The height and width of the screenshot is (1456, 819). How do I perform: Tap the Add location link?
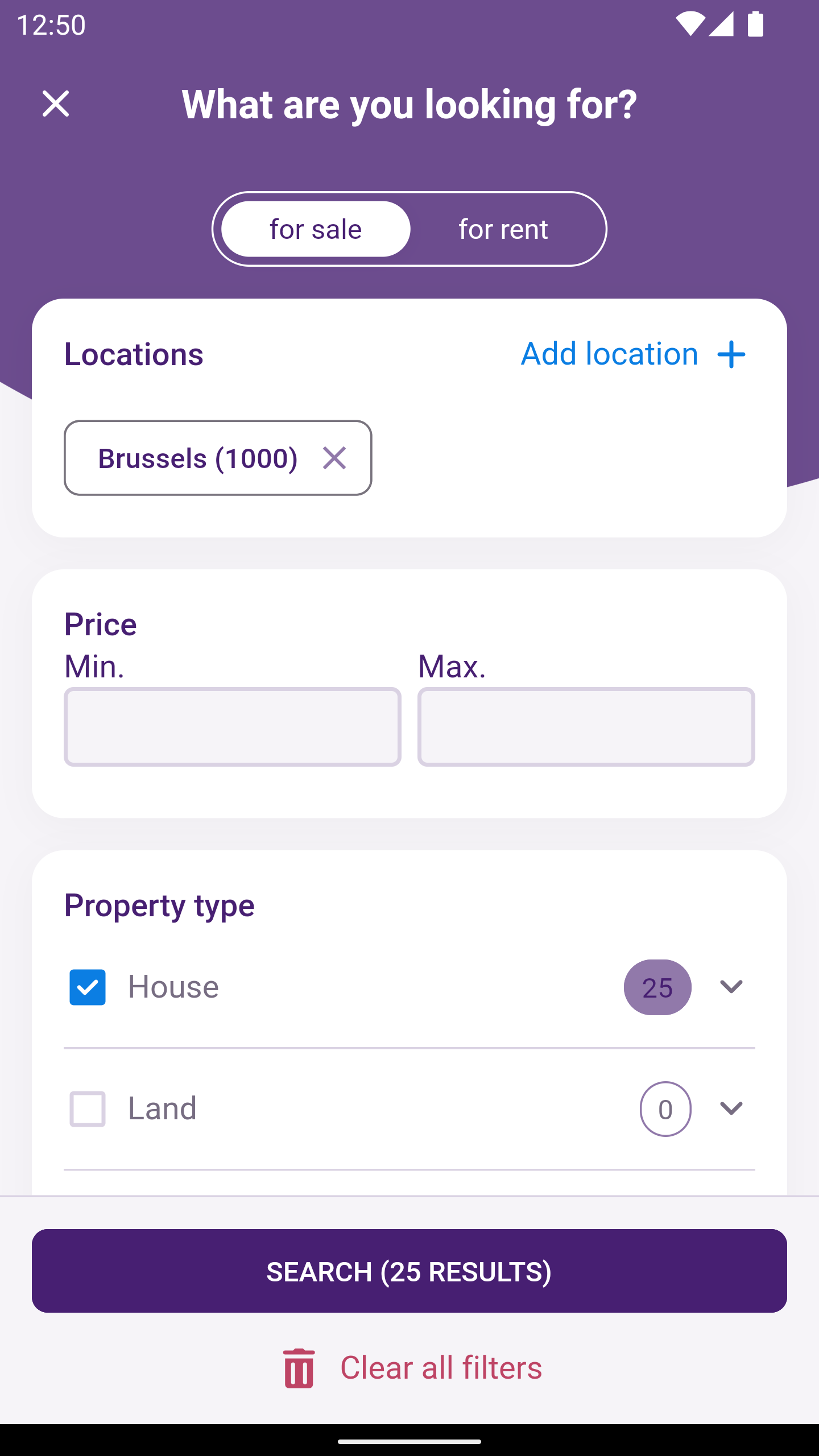[x=607, y=354]
